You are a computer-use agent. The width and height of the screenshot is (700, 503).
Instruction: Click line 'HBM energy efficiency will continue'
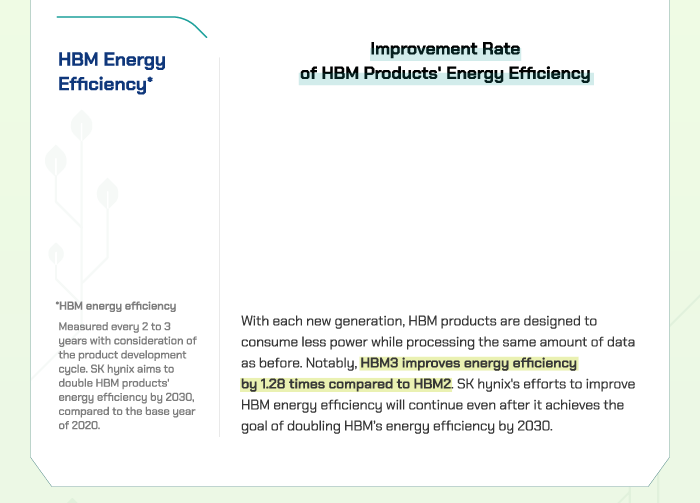click(x=433, y=405)
